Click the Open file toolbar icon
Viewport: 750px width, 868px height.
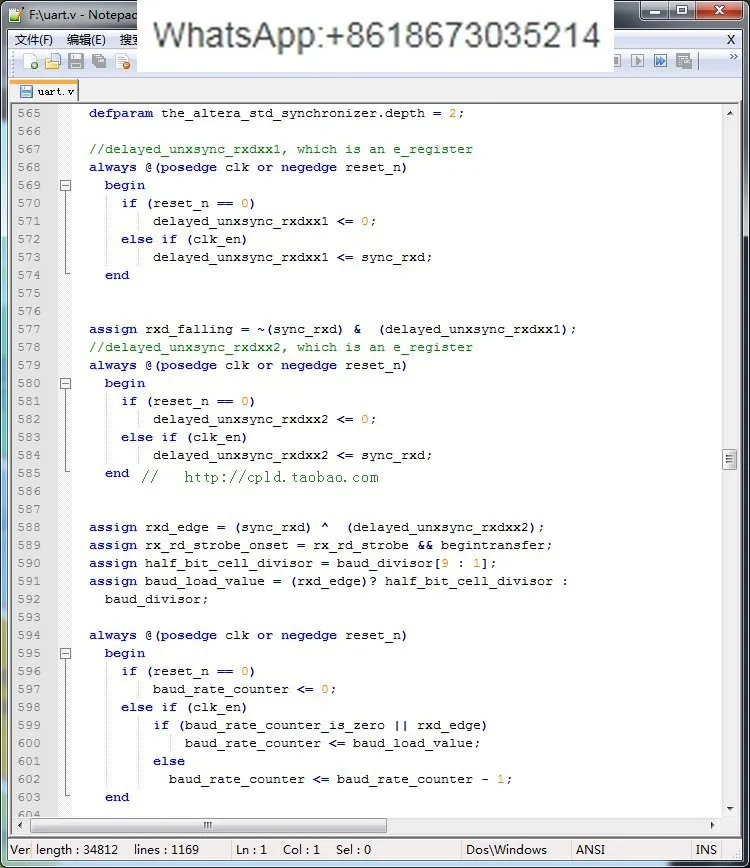click(53, 61)
